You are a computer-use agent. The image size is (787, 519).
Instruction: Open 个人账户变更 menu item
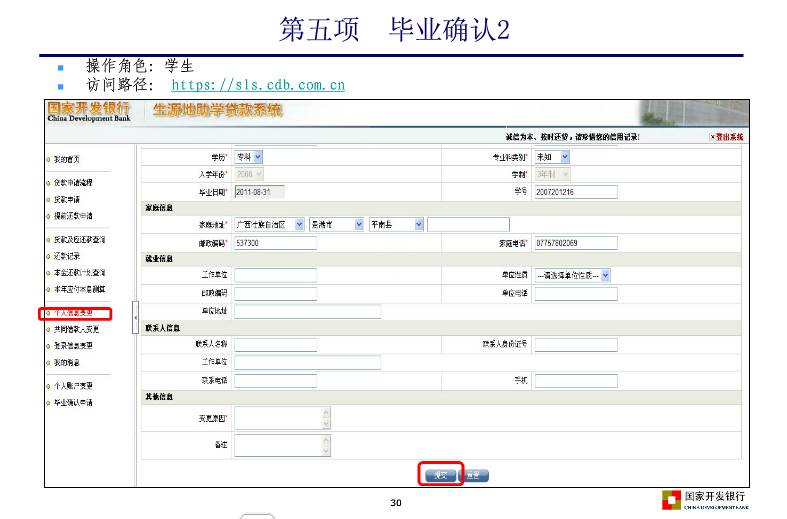click(74, 385)
